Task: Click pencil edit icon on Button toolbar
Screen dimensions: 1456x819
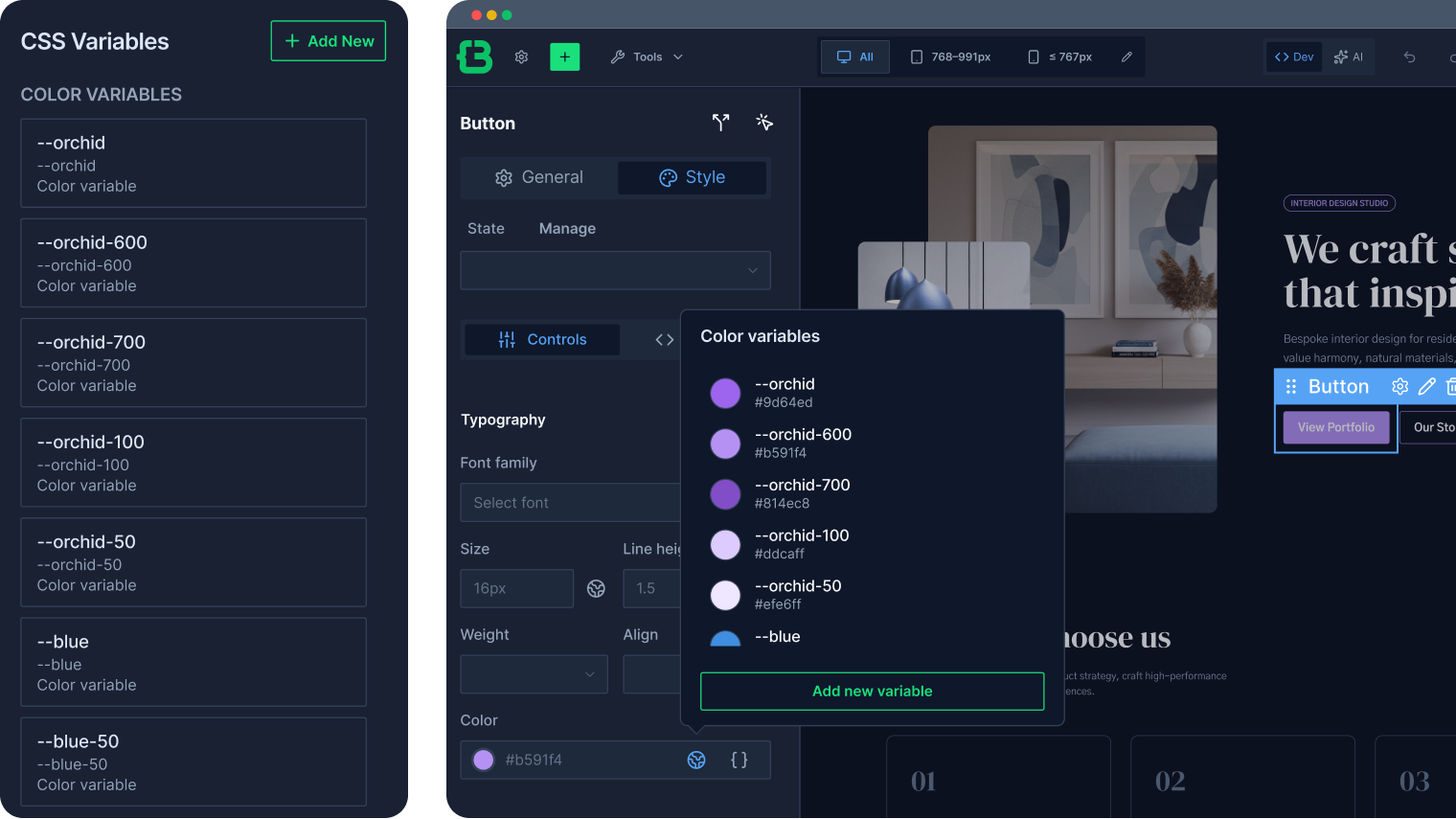Action: point(1426,386)
